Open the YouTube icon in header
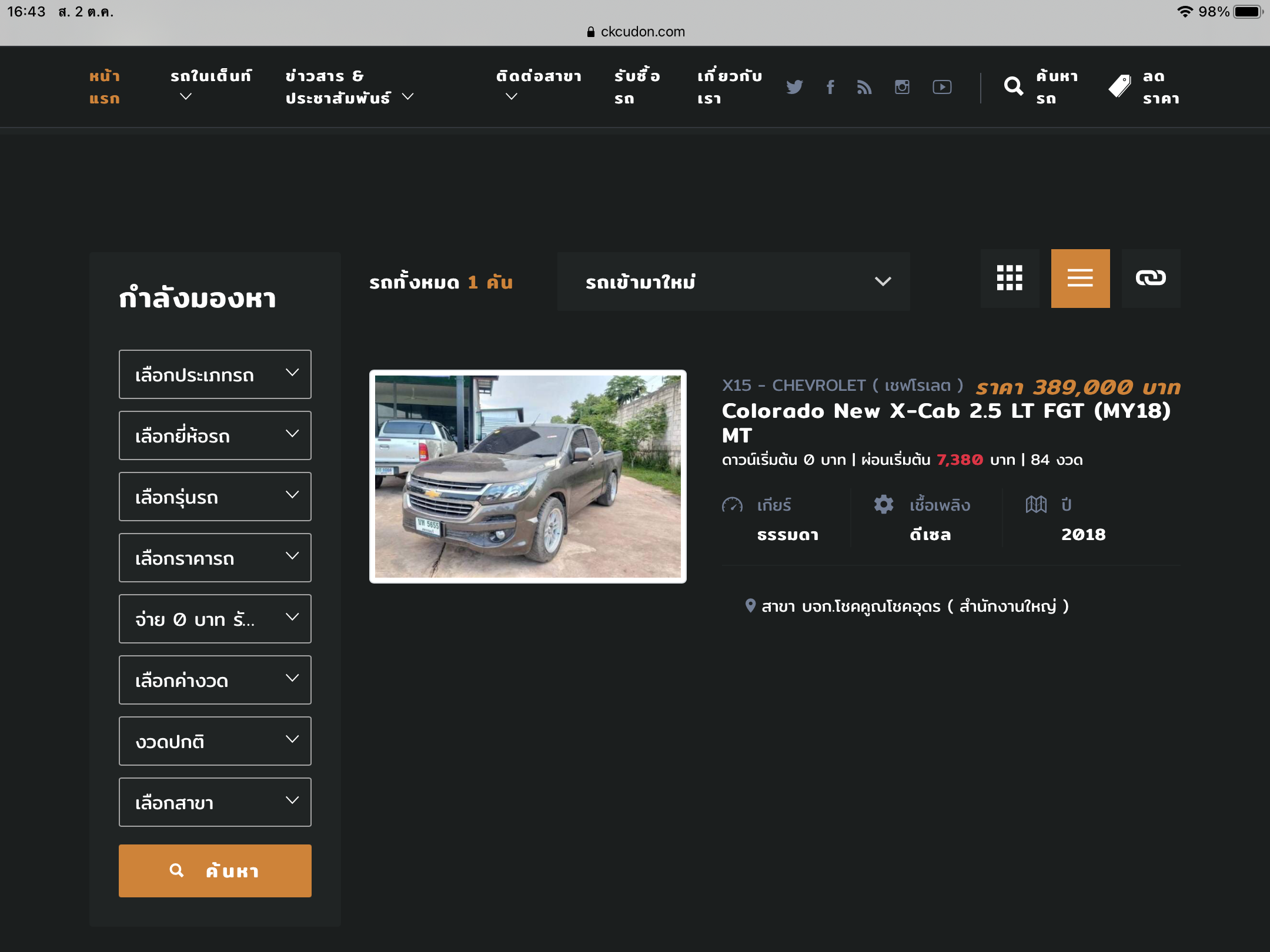Viewport: 1270px width, 952px height. (942, 87)
